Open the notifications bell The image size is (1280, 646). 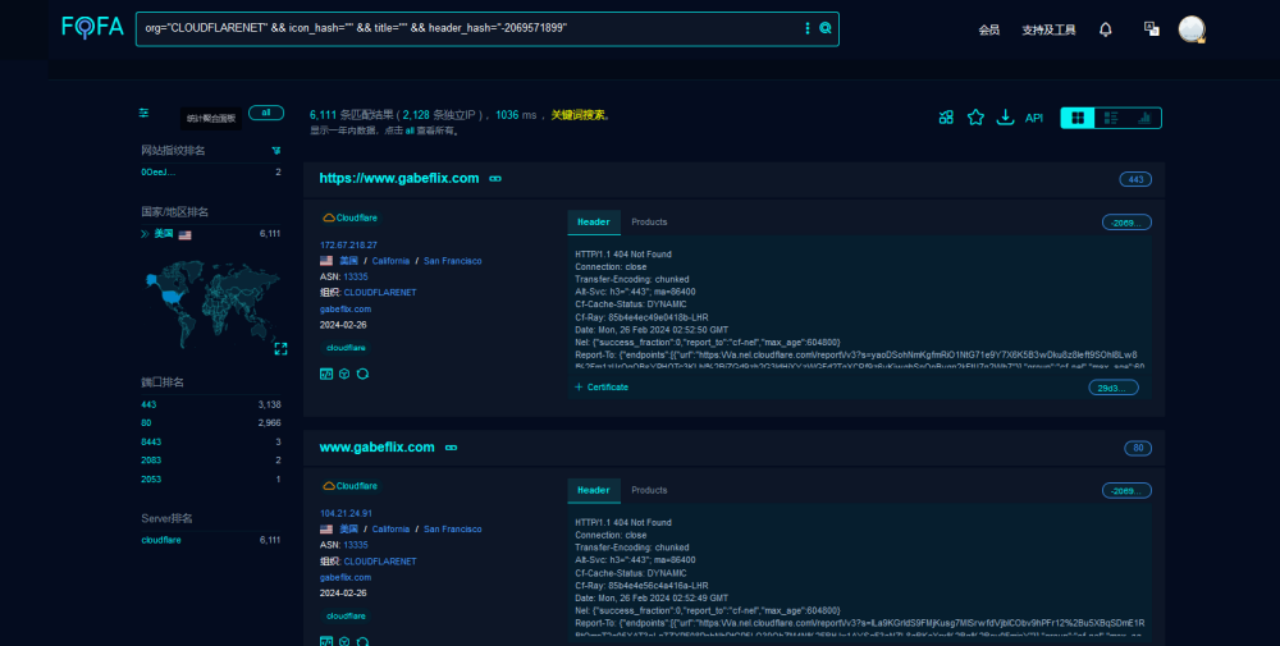pyautogui.click(x=1105, y=30)
